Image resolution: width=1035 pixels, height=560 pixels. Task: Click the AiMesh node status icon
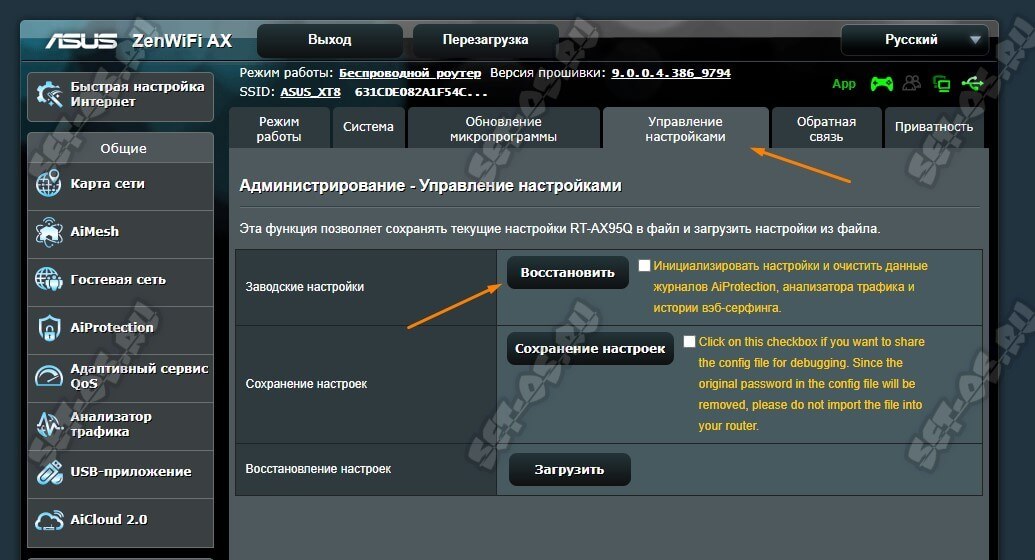(x=942, y=84)
